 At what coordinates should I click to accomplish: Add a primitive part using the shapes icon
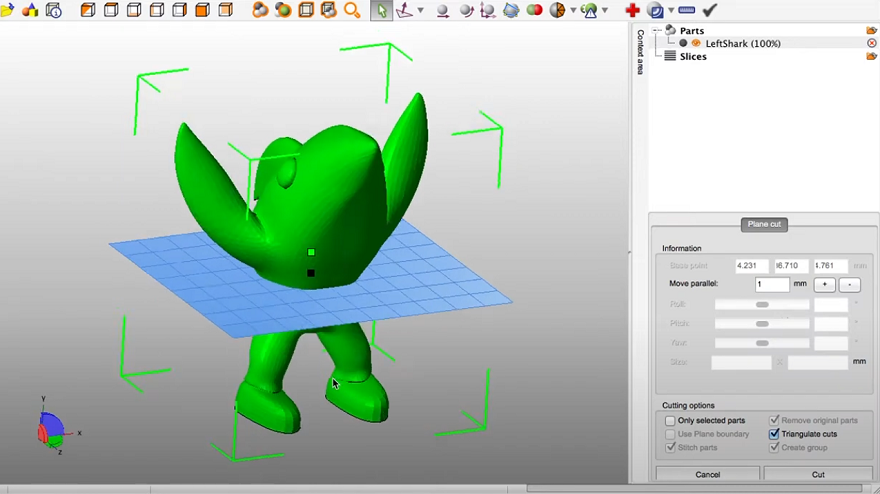[x=30, y=10]
